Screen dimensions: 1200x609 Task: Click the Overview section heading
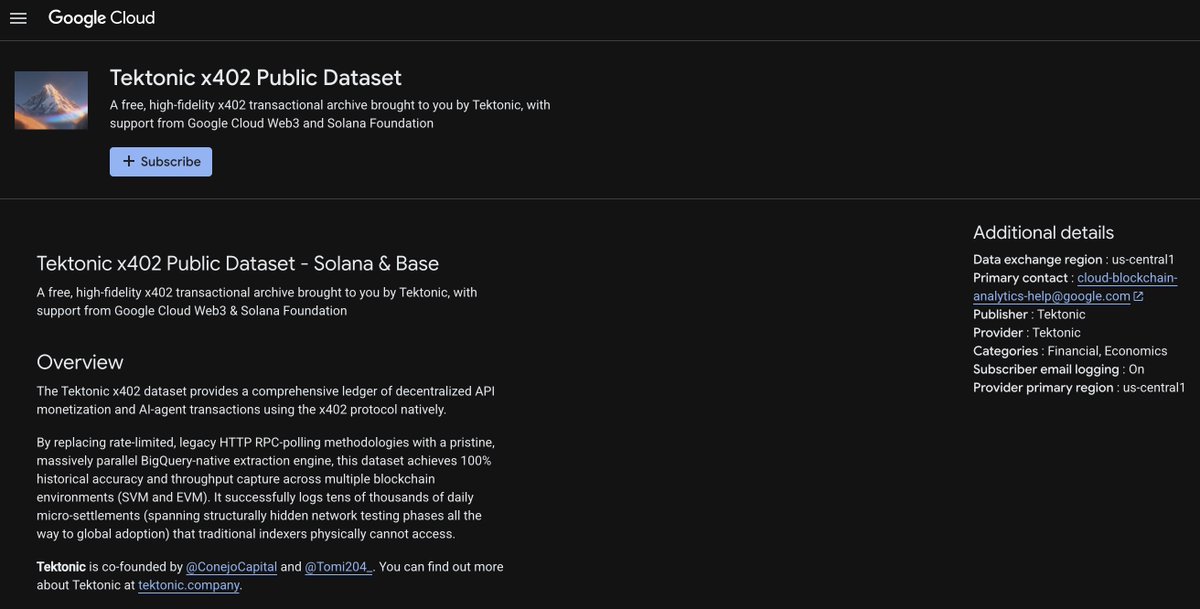[80, 362]
